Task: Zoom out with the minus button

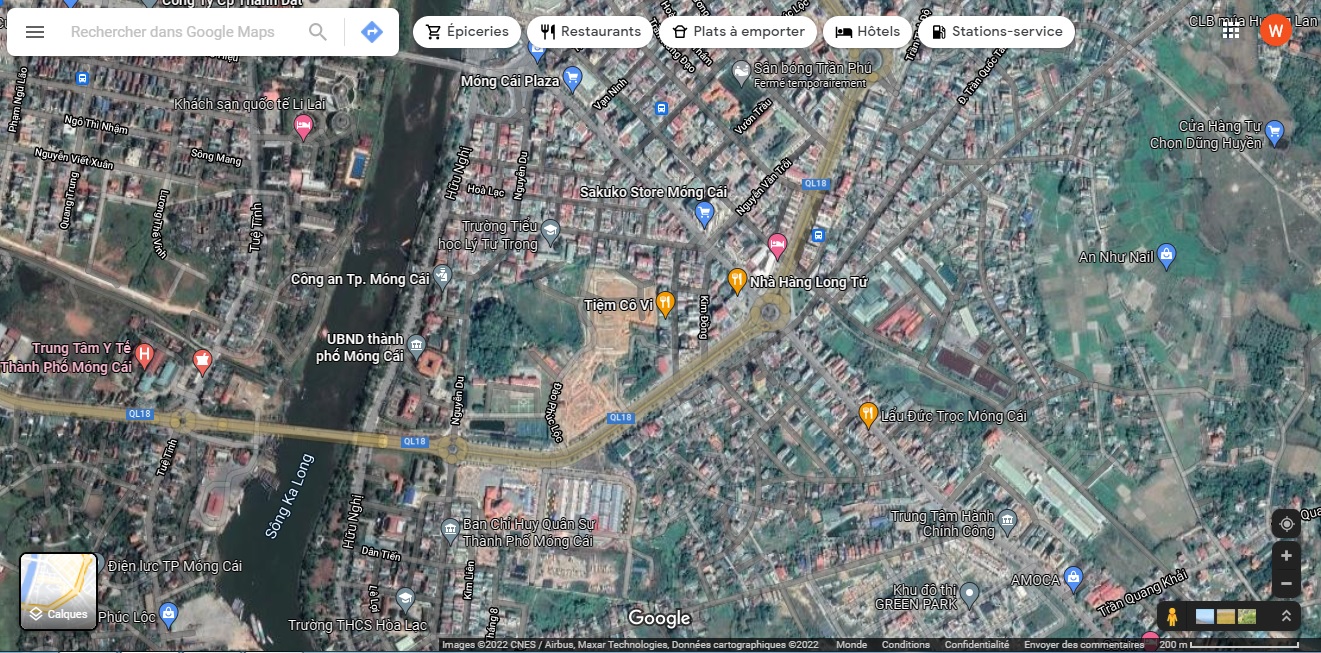Action: (1286, 584)
